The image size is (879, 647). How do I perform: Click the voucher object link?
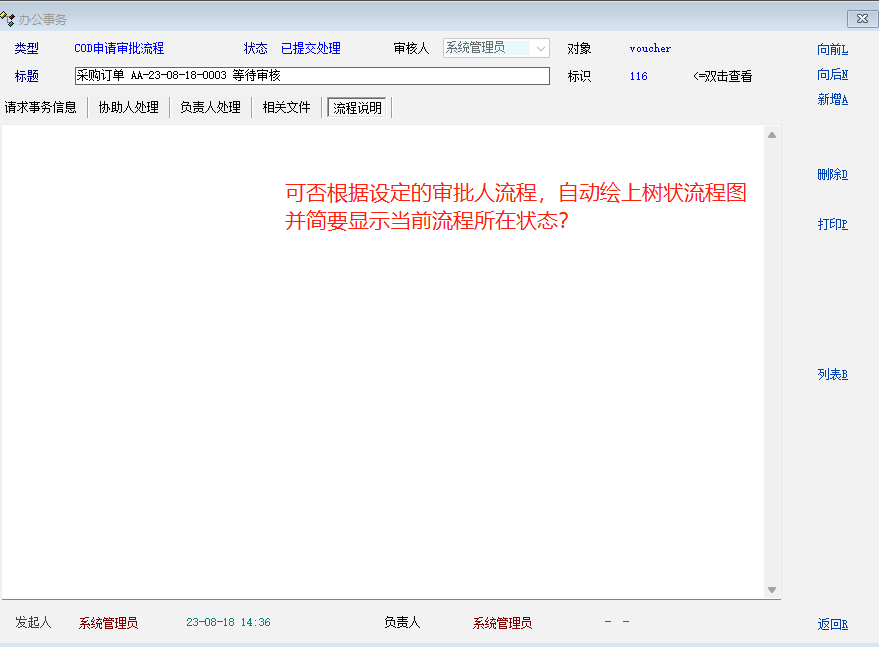tap(650, 48)
